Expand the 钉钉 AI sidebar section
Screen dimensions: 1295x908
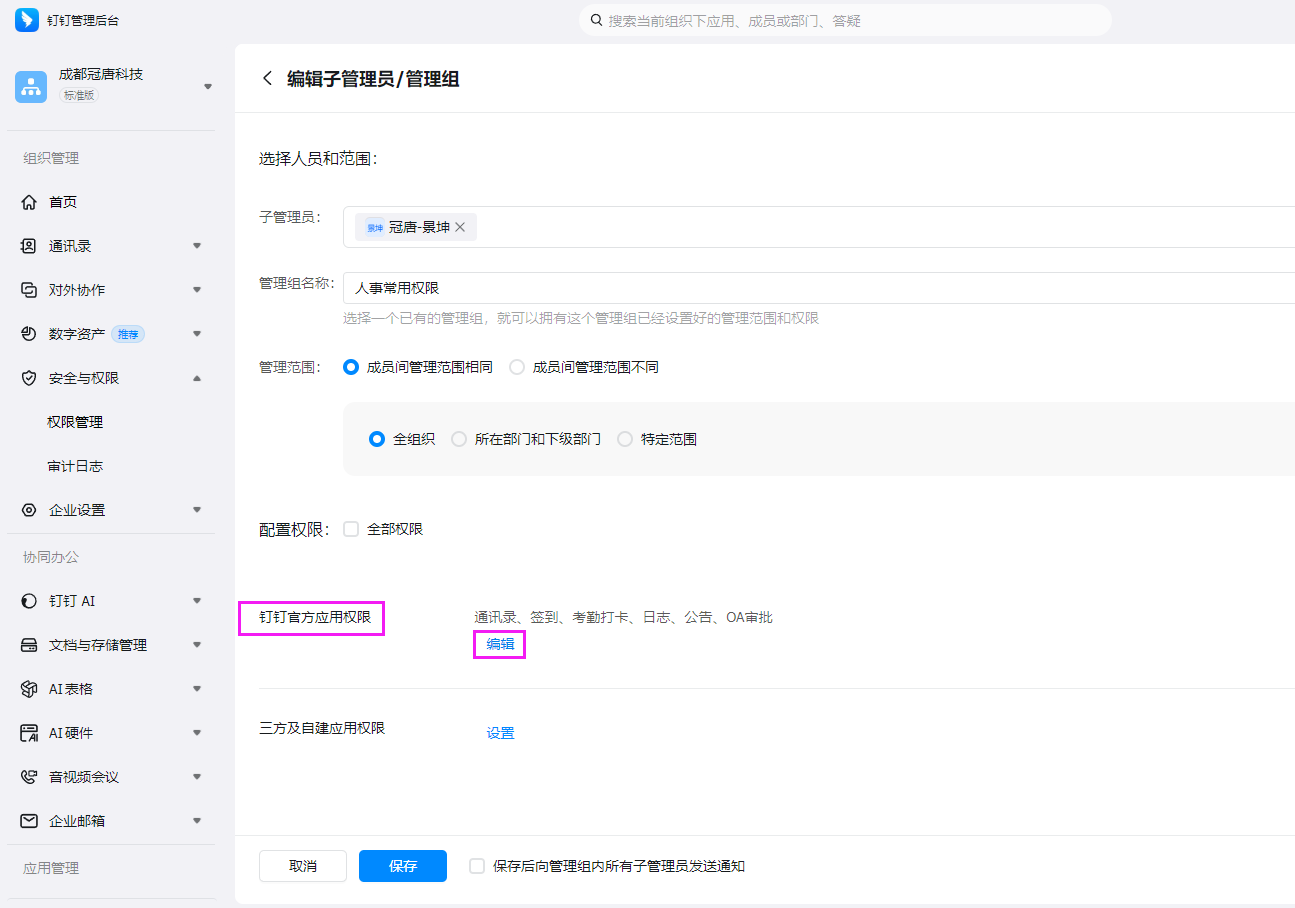(x=197, y=601)
